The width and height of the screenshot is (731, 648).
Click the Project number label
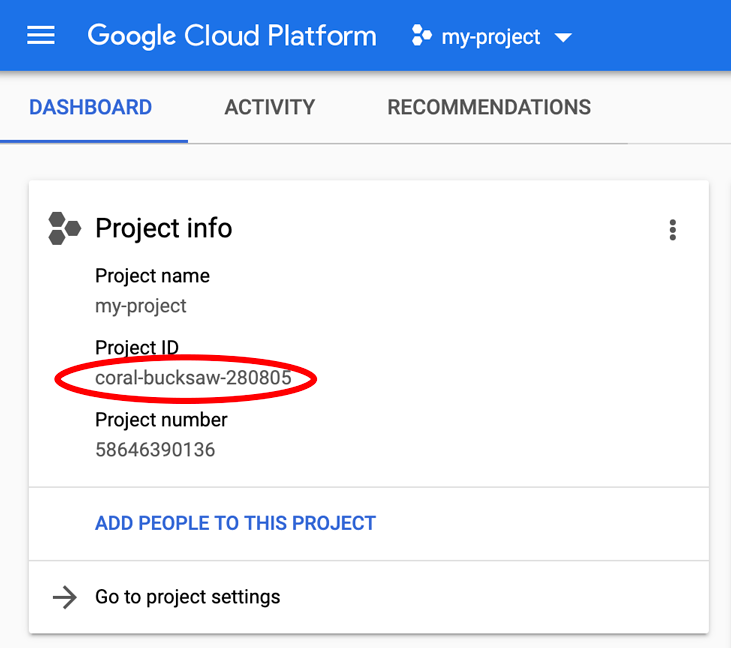(x=161, y=420)
